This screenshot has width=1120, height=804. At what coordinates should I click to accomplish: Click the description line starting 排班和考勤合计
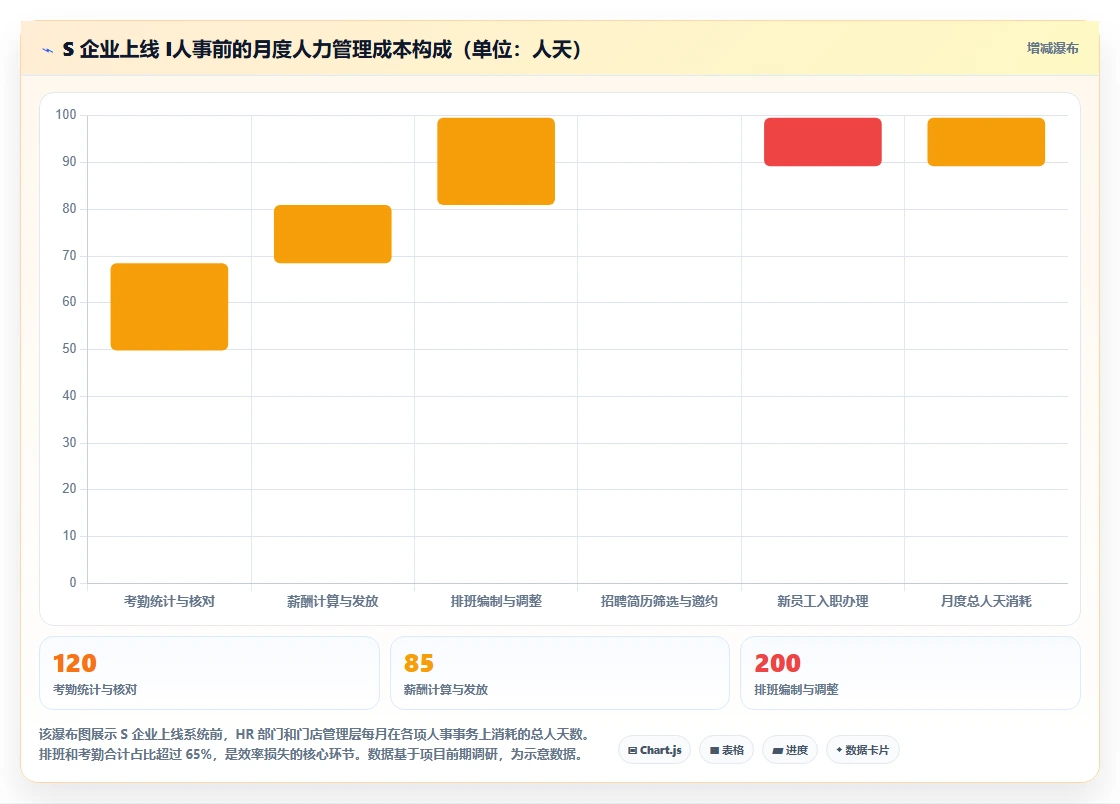click(311, 754)
